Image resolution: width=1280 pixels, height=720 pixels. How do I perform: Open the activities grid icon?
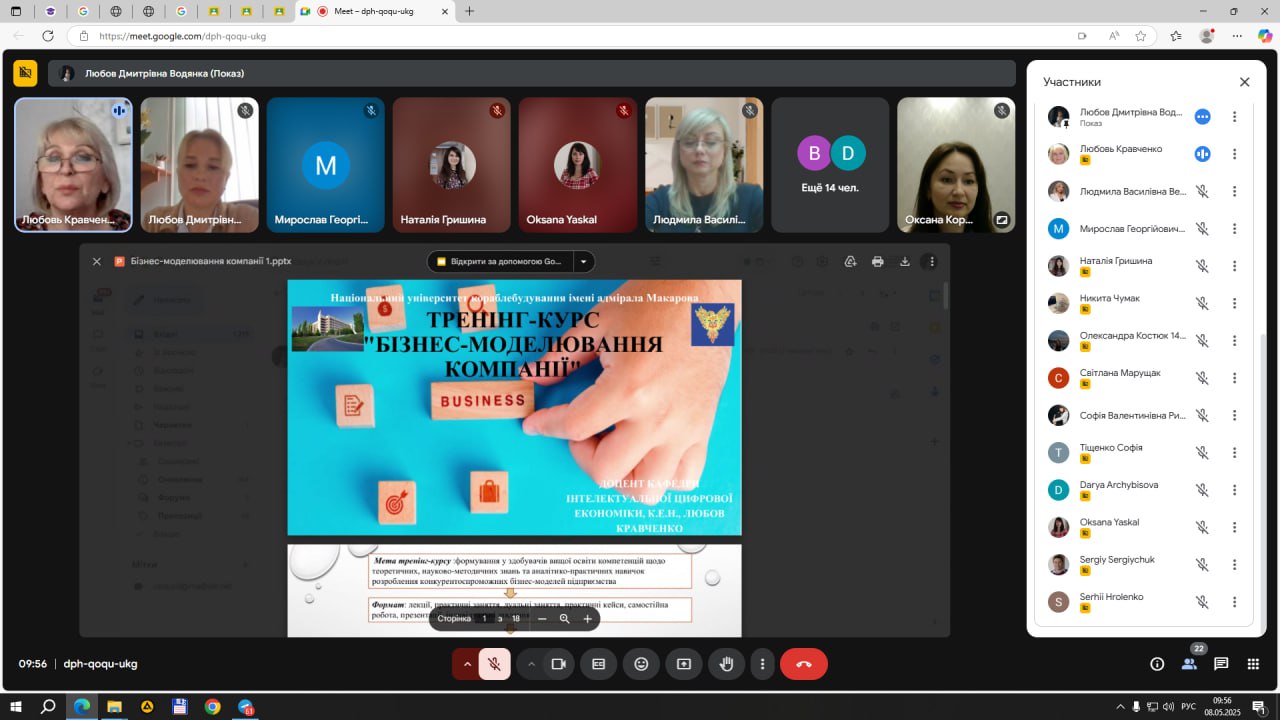(x=1253, y=664)
